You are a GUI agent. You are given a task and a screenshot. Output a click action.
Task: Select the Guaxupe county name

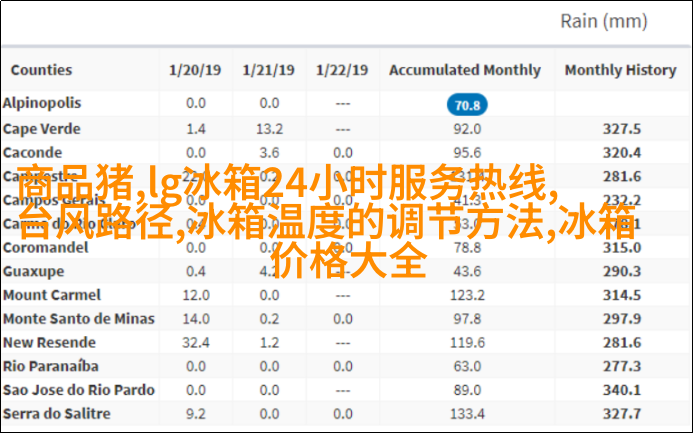click(x=33, y=271)
